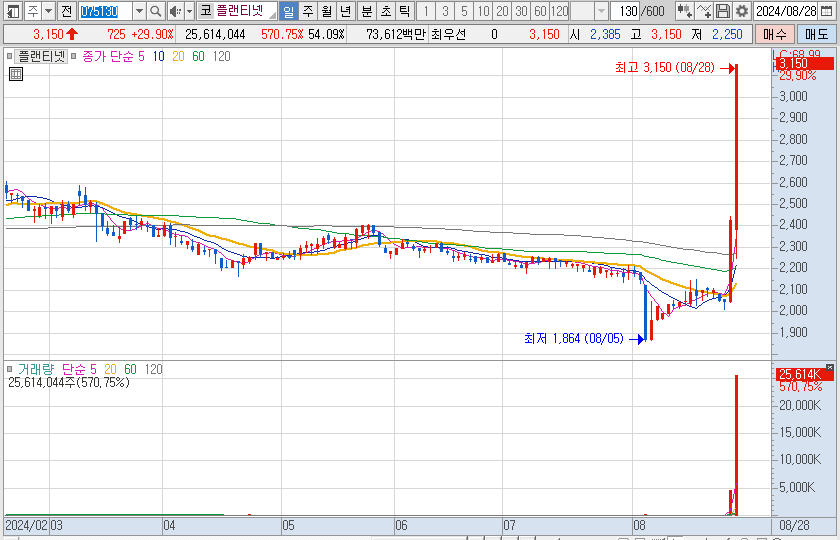
Task: Click the orange 20 MA price legend
Action: 178,56
